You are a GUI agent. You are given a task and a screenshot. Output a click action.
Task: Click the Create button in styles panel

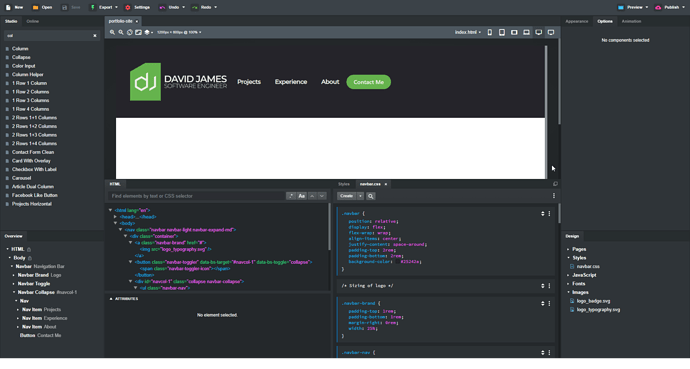coord(347,196)
